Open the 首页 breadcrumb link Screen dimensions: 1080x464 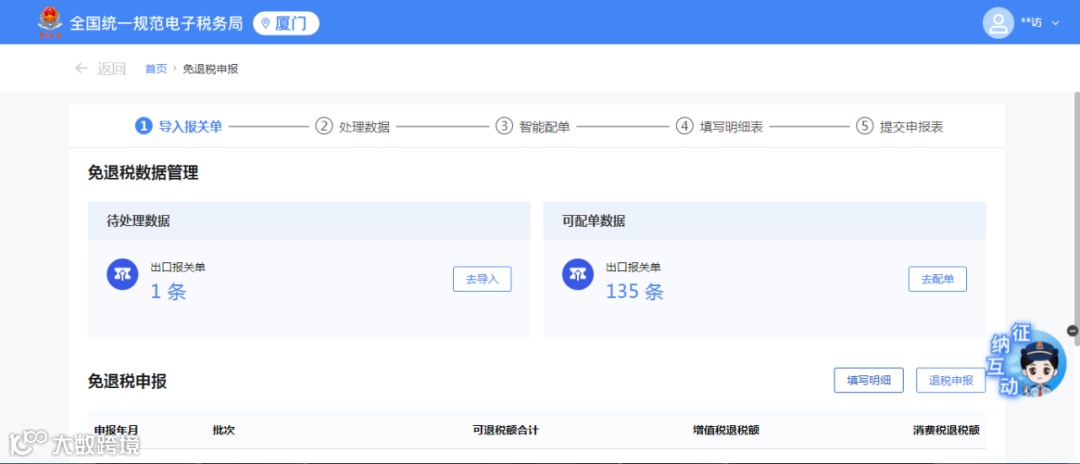point(156,69)
